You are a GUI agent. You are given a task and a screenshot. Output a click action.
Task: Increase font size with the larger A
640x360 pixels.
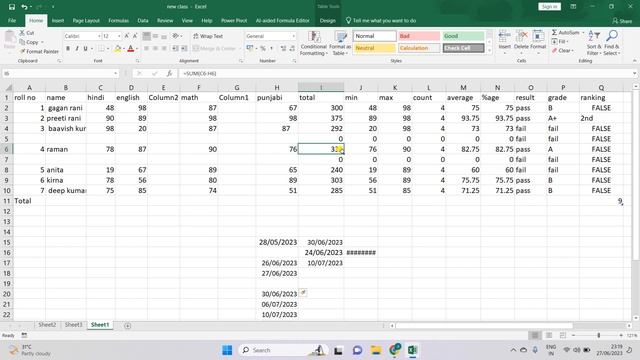127,36
